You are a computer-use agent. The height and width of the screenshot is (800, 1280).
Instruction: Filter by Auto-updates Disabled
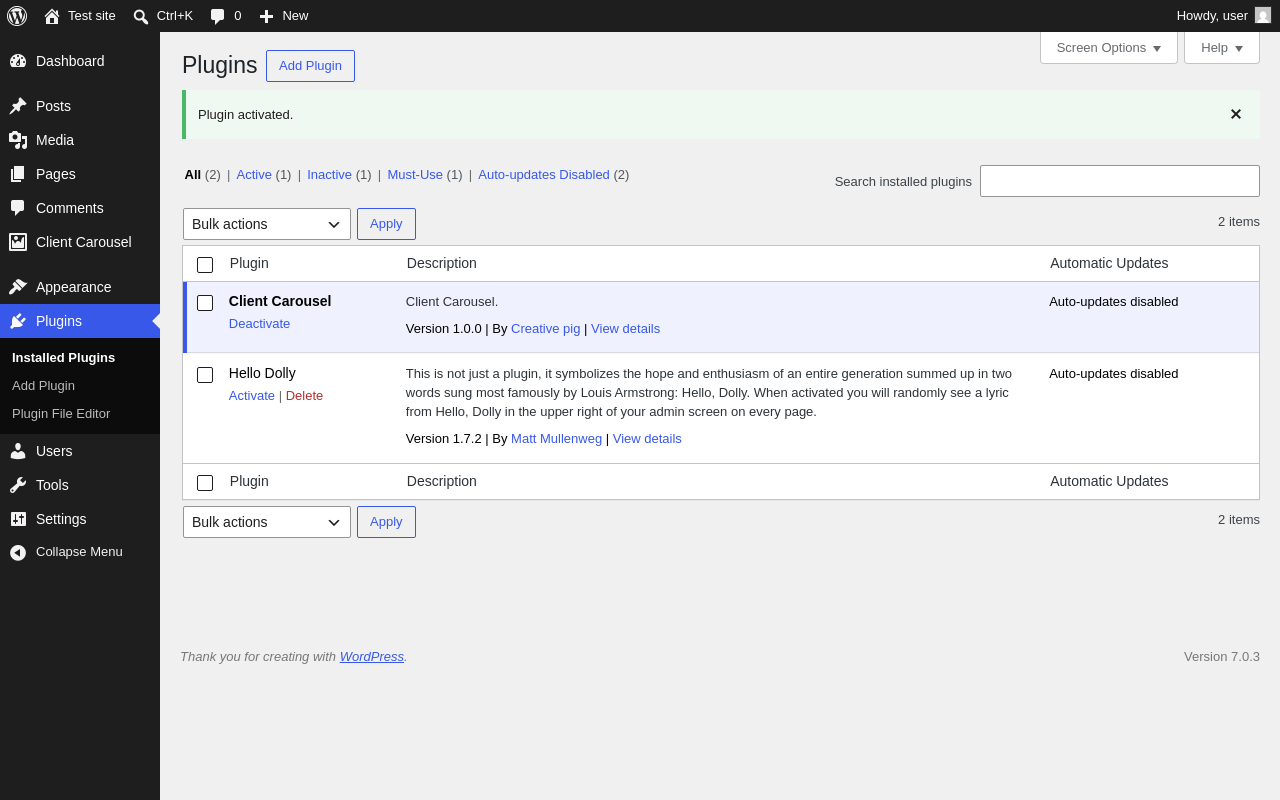tap(544, 175)
